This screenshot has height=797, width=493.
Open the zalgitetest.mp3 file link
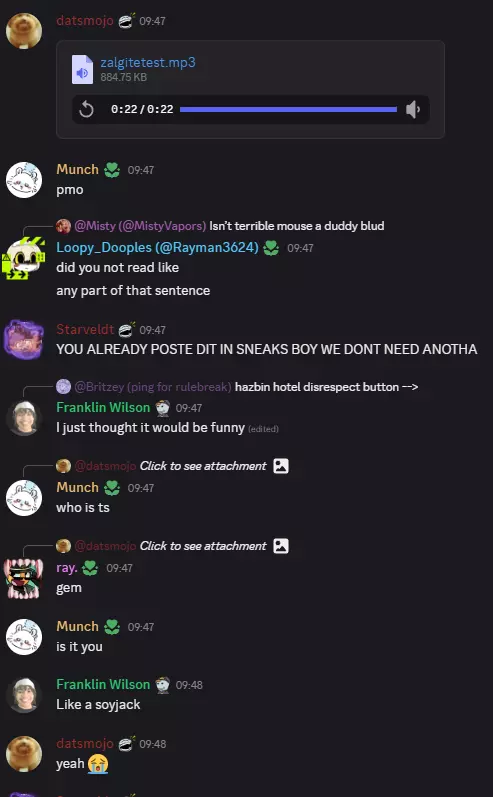(148, 63)
